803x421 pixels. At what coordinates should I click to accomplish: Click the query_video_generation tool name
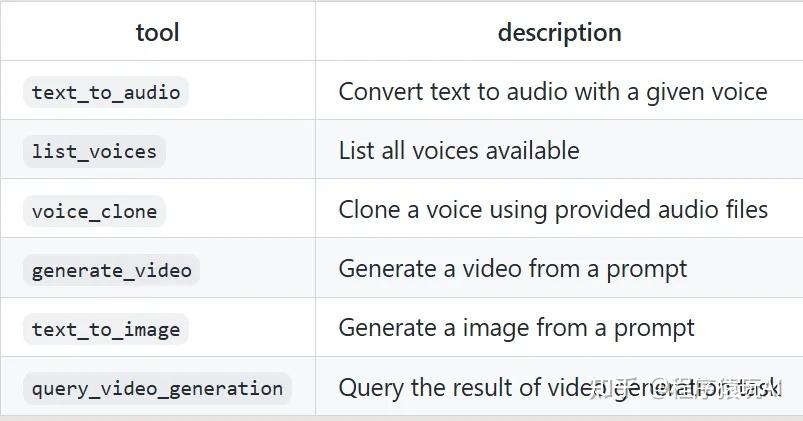[157, 388]
